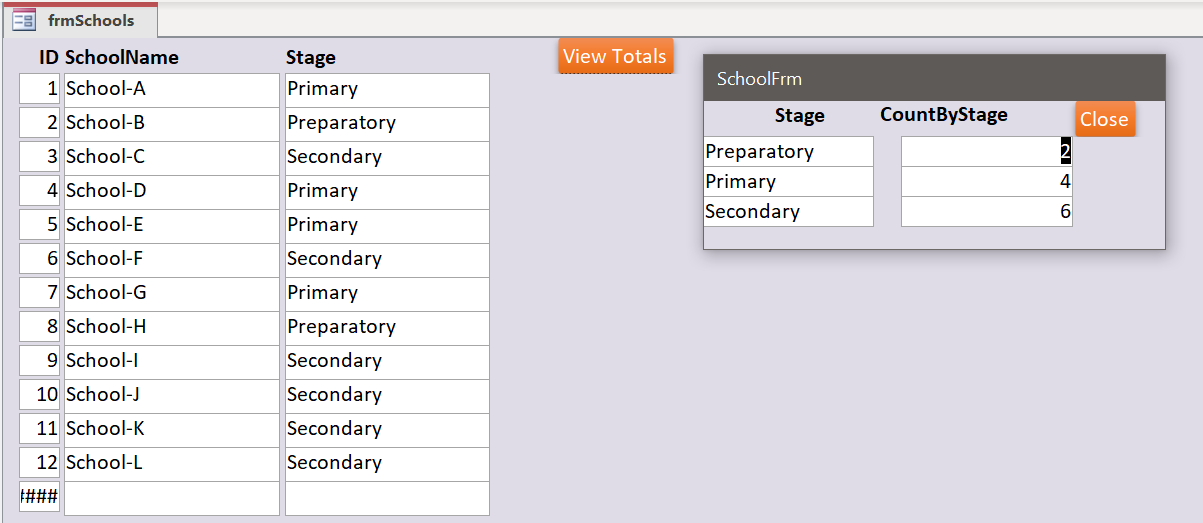
Task: Select the School-L name field
Action: coord(171,463)
